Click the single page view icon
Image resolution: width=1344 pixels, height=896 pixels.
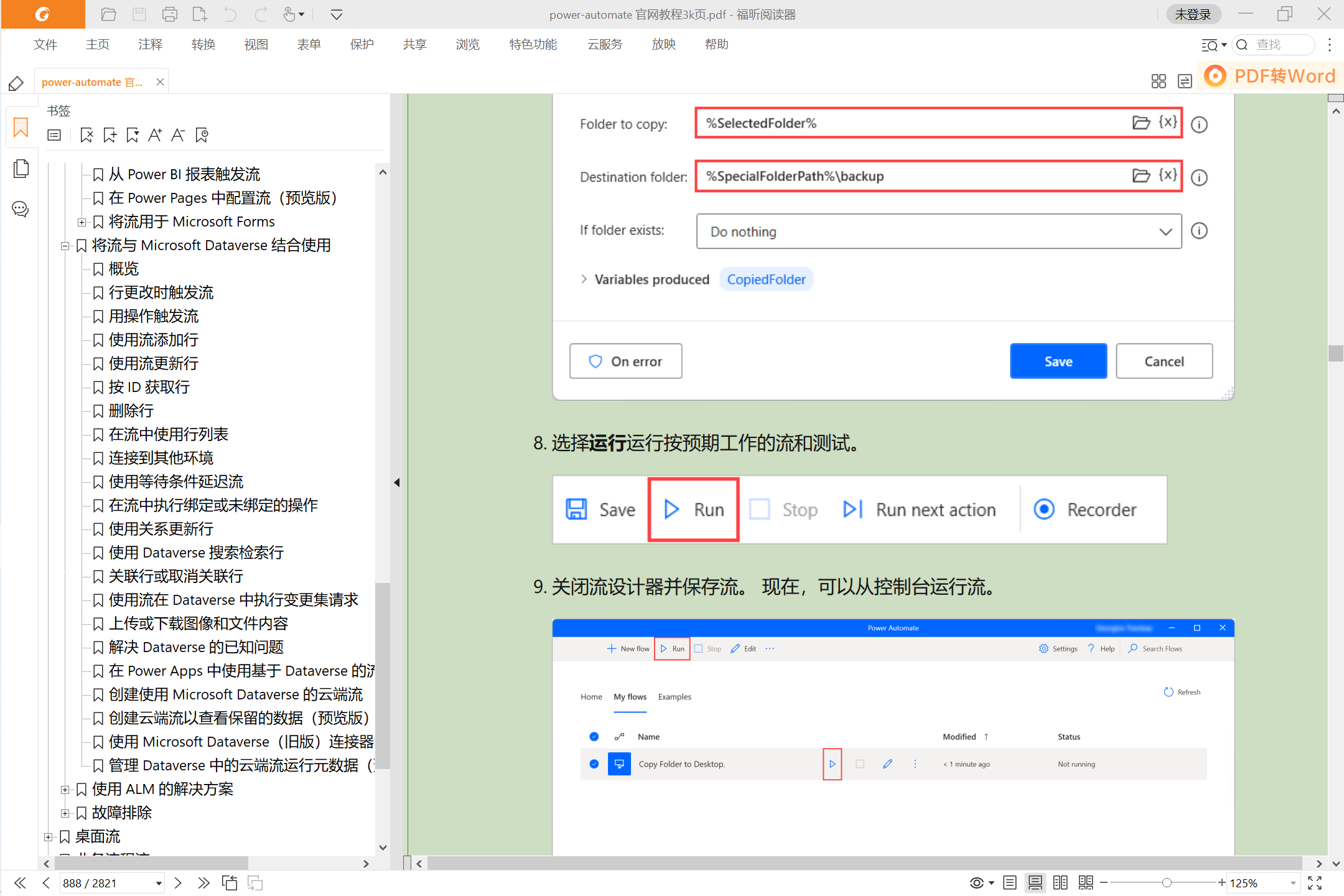tap(1010, 883)
